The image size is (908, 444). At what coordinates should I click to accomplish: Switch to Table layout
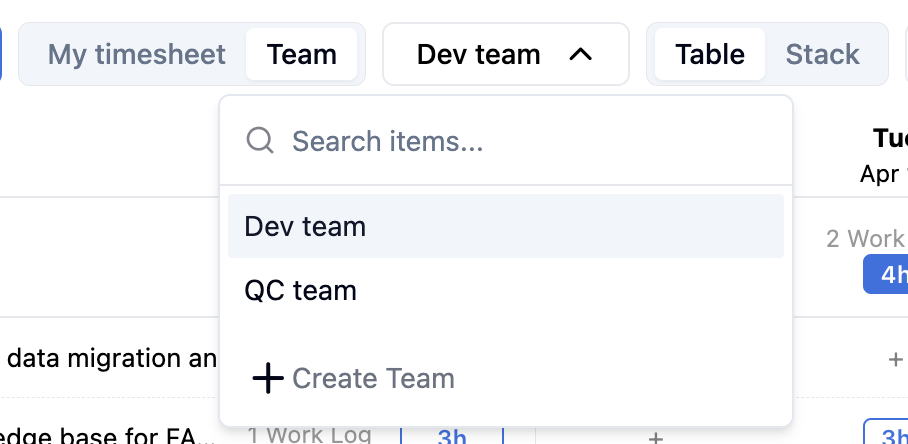710,54
